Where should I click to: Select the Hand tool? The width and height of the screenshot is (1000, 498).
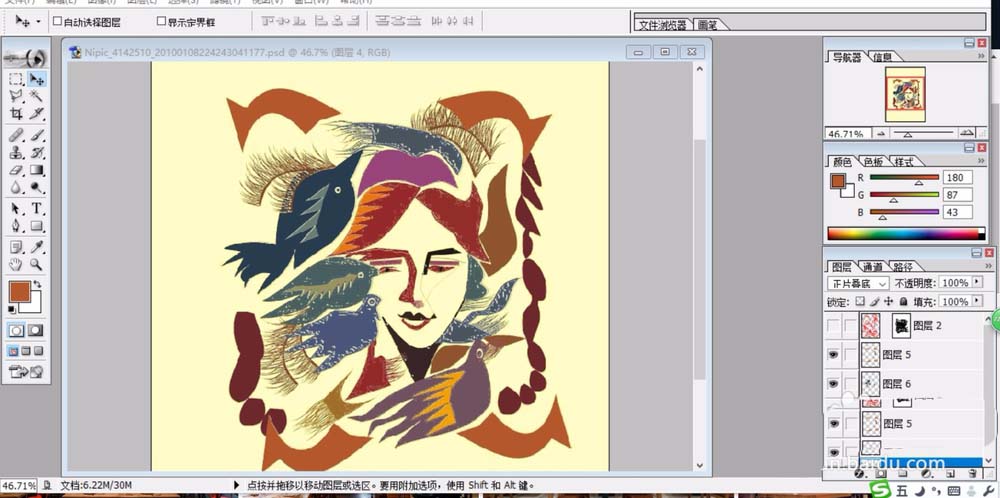16,264
